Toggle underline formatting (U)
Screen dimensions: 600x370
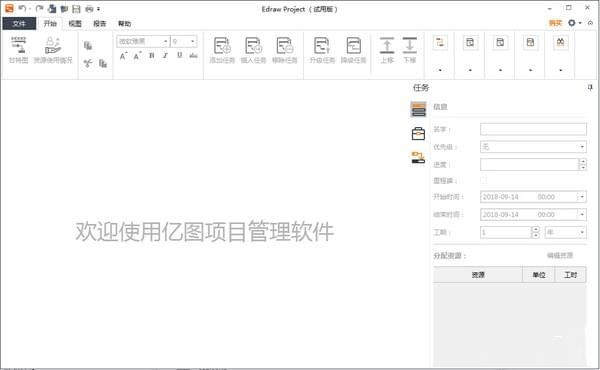(179, 56)
